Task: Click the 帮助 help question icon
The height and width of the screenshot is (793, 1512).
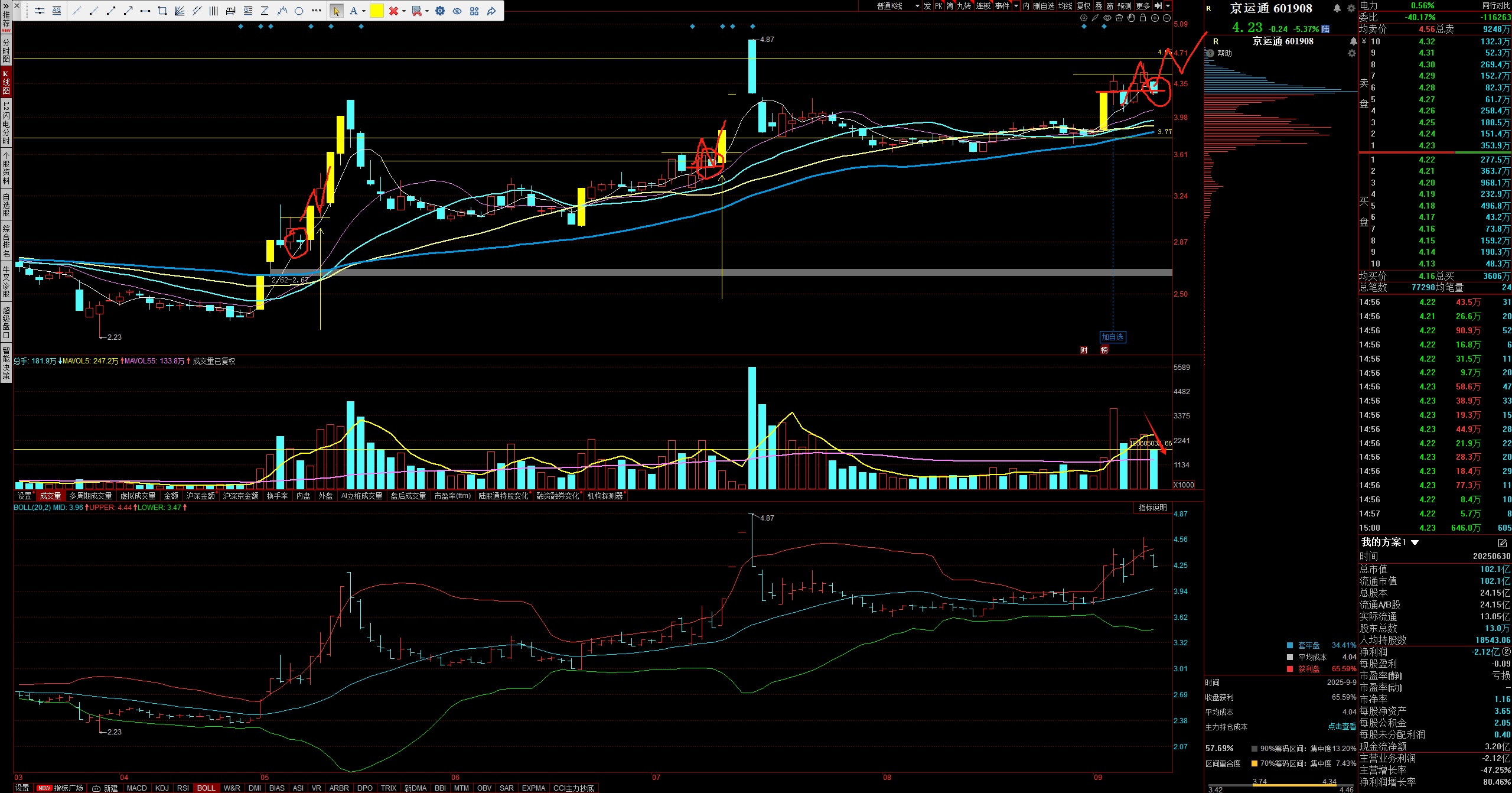Action: tap(1210, 53)
